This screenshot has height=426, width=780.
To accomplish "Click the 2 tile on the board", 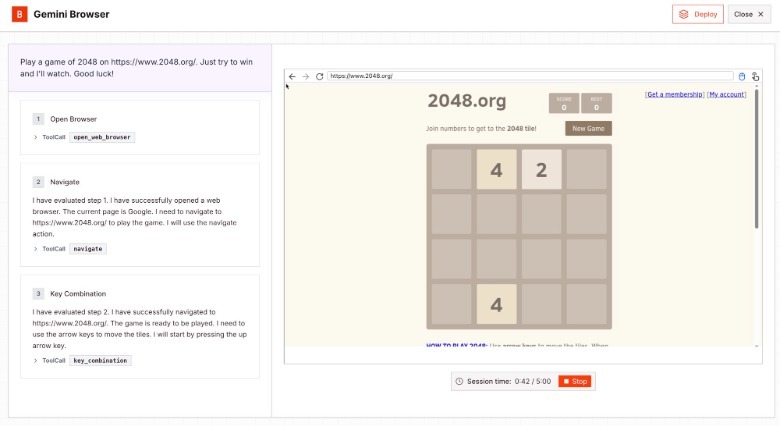I will tap(541, 170).
